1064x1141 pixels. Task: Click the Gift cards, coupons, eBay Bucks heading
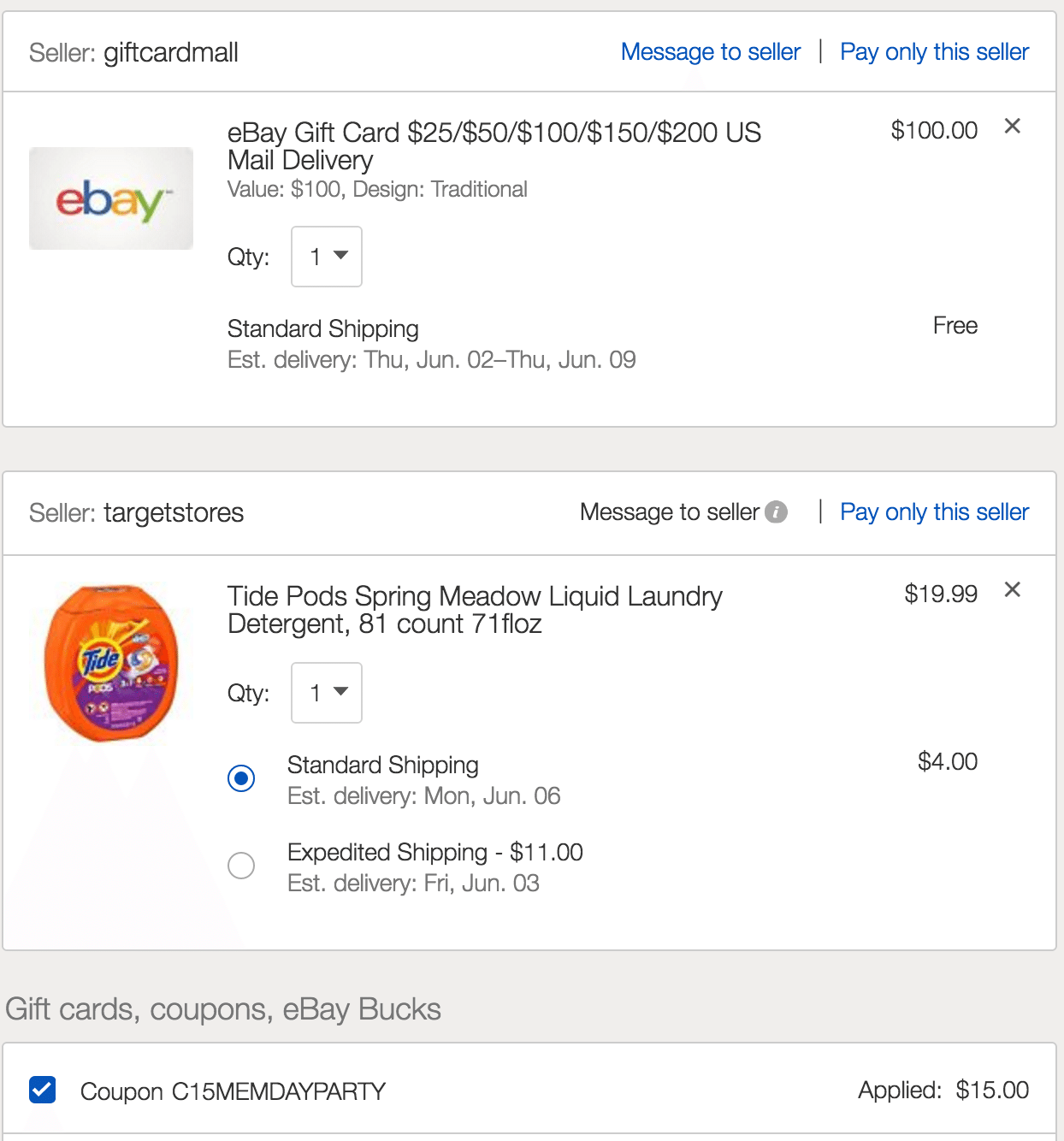coord(223,1009)
